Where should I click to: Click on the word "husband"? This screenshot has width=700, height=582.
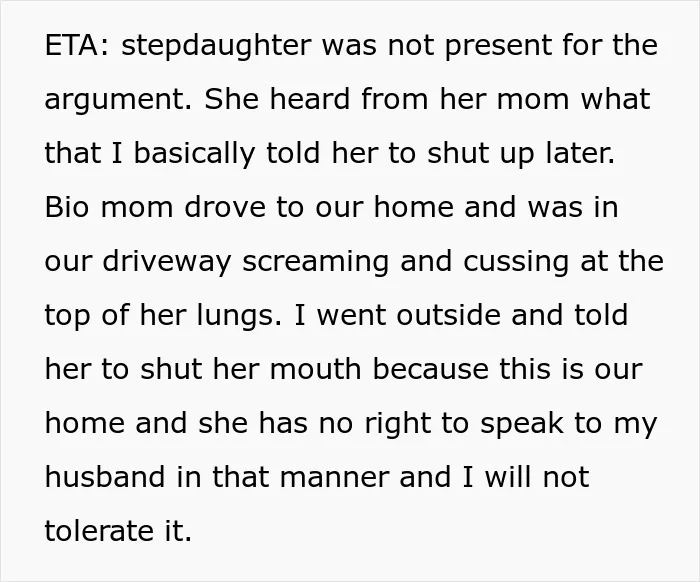point(105,476)
